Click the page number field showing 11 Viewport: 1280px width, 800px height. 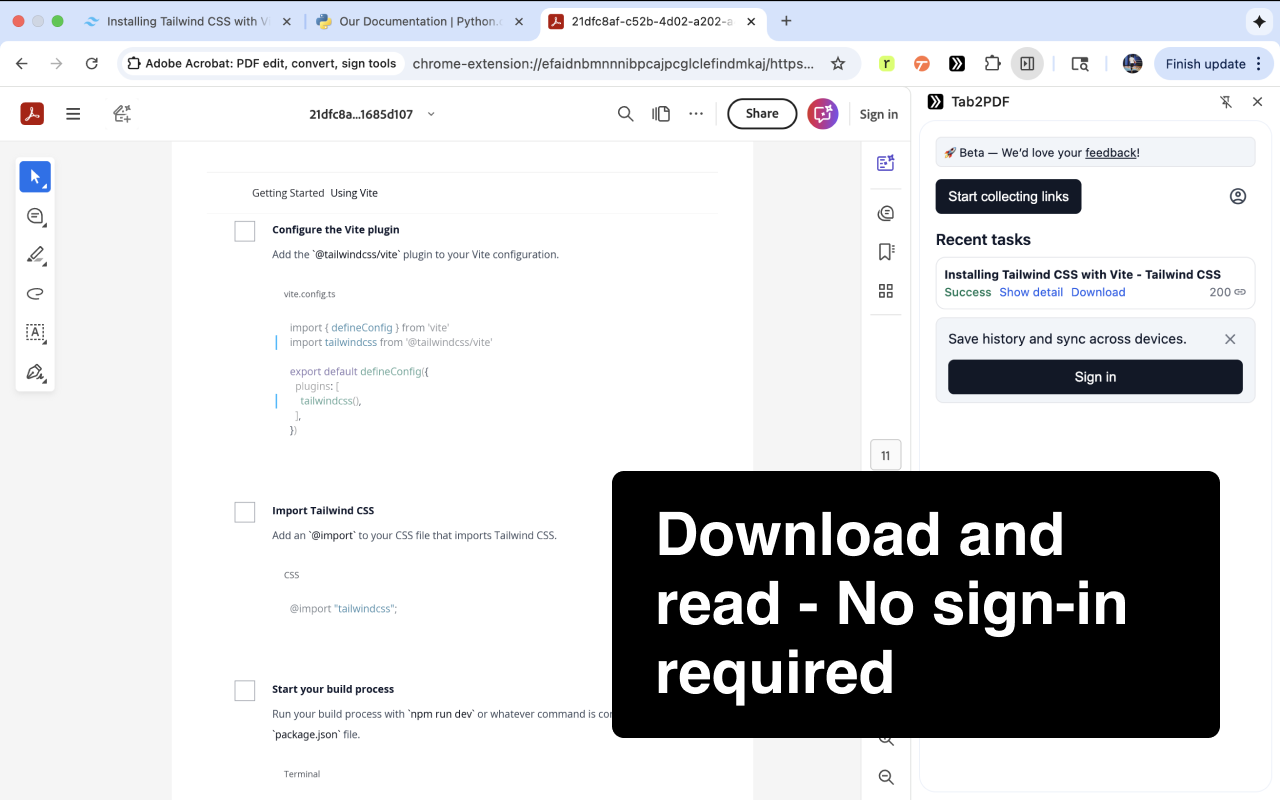(x=885, y=454)
